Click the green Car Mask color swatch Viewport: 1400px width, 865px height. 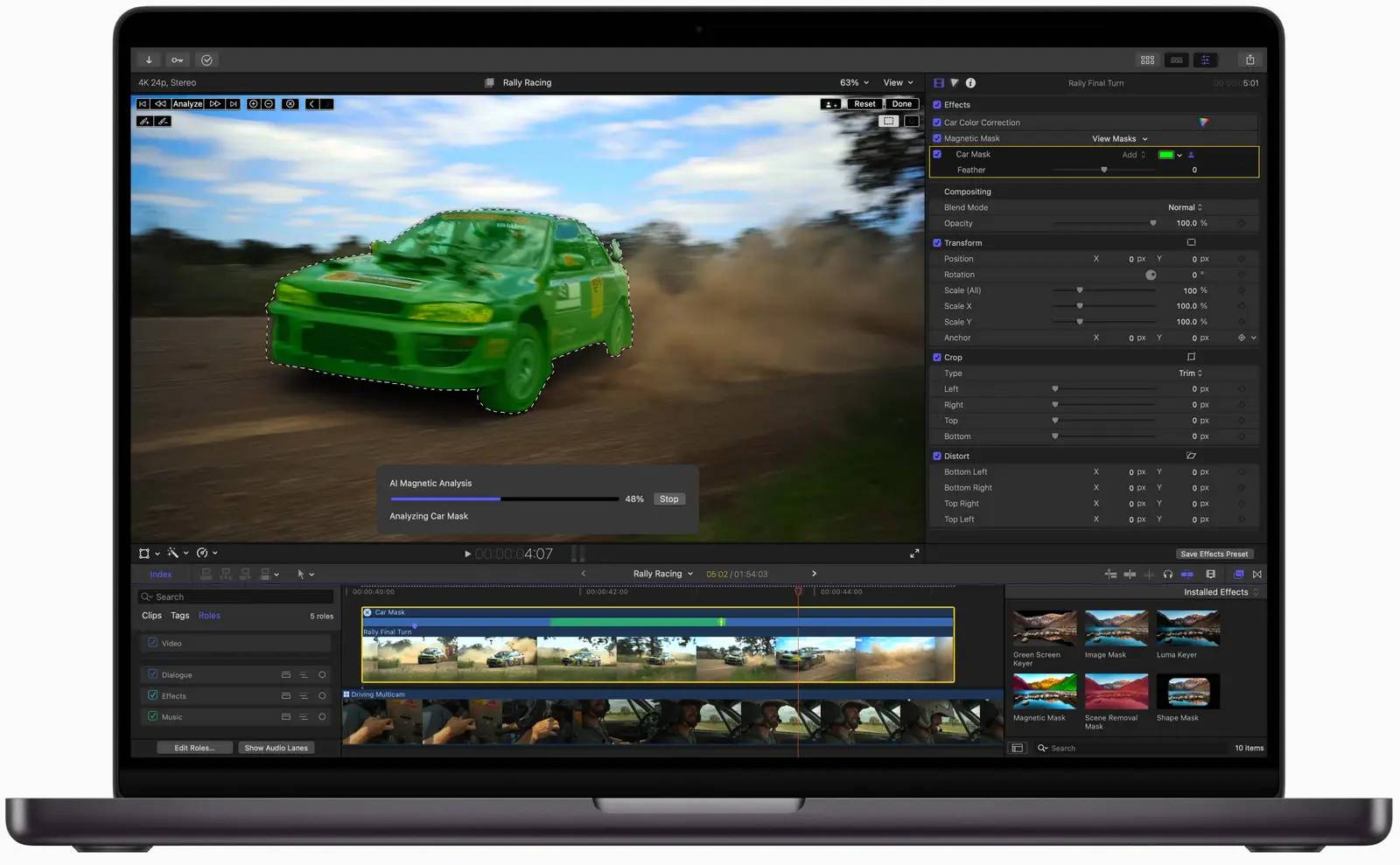pyautogui.click(x=1165, y=155)
